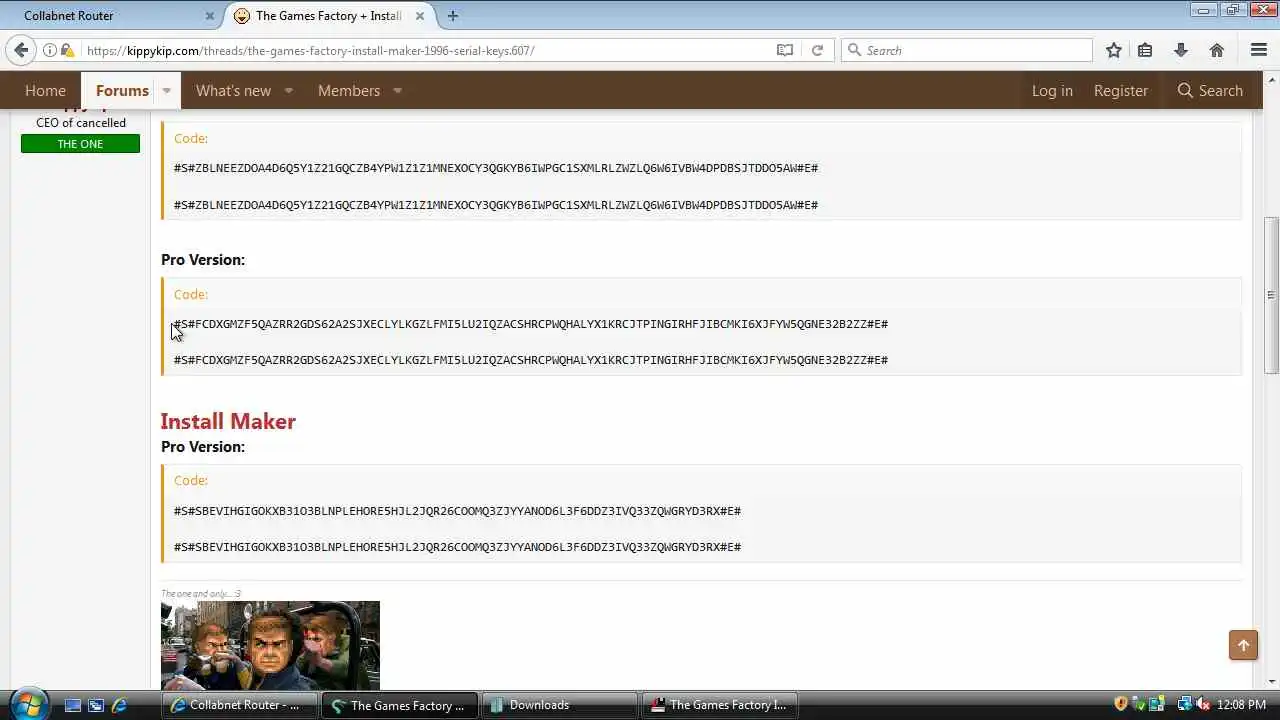Jump to top with orange arrow button
The image size is (1280, 720).
click(x=1243, y=645)
